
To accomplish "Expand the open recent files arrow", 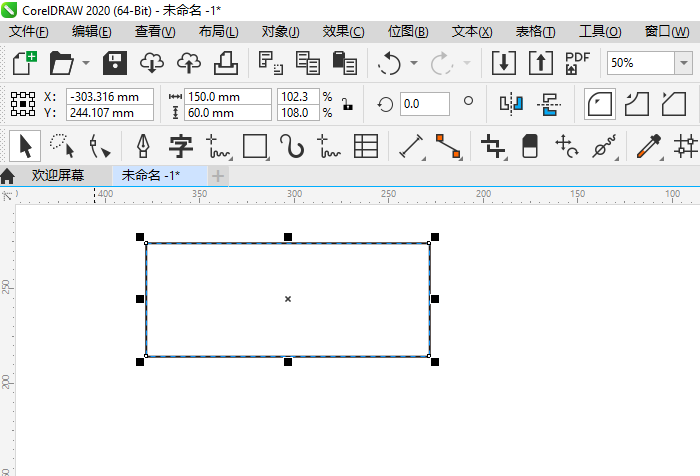I will (x=86, y=63).
